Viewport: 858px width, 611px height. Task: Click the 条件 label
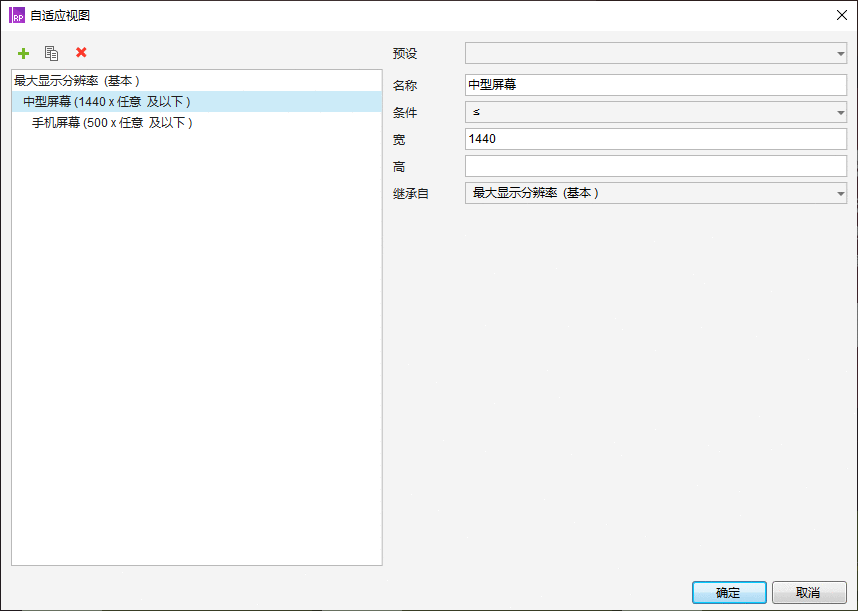pyautogui.click(x=405, y=113)
